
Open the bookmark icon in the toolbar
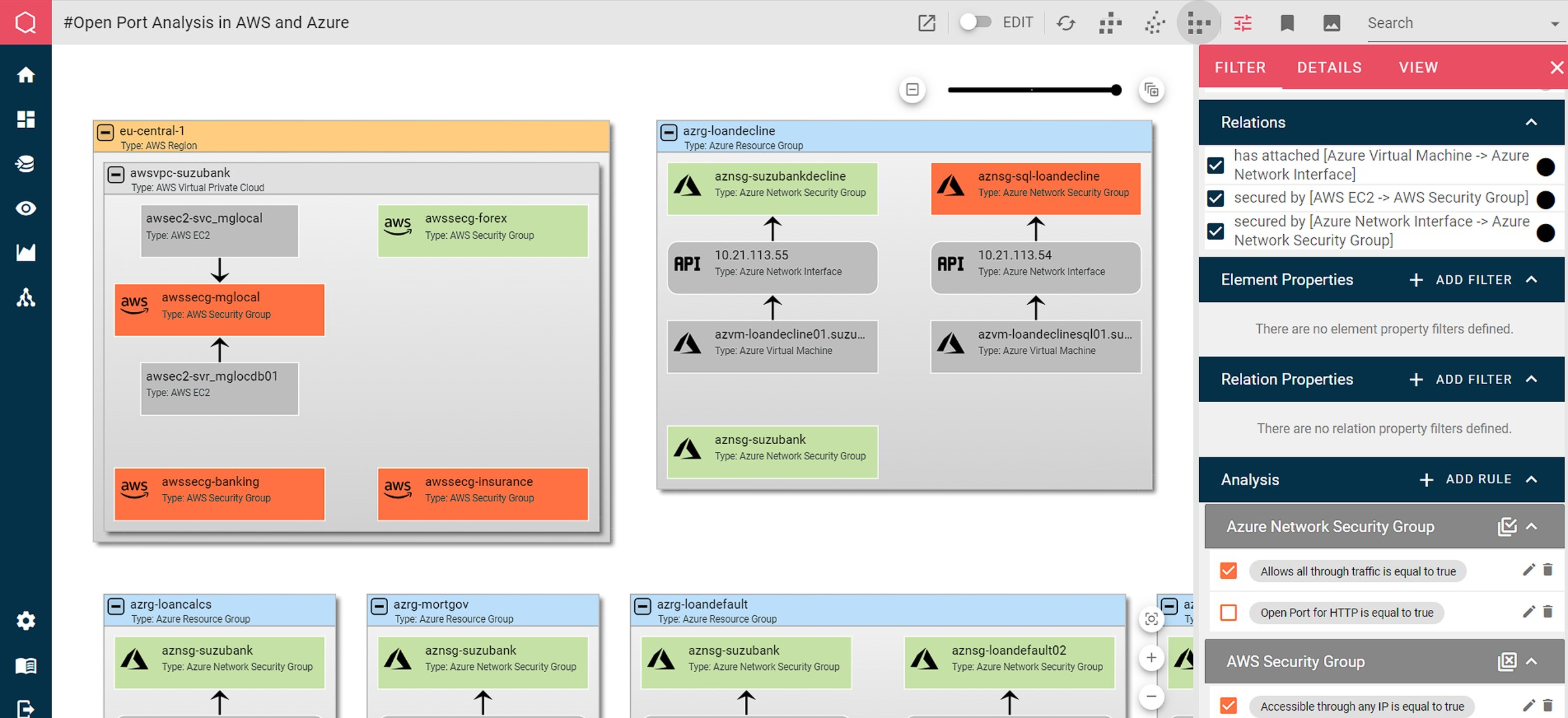1287,23
